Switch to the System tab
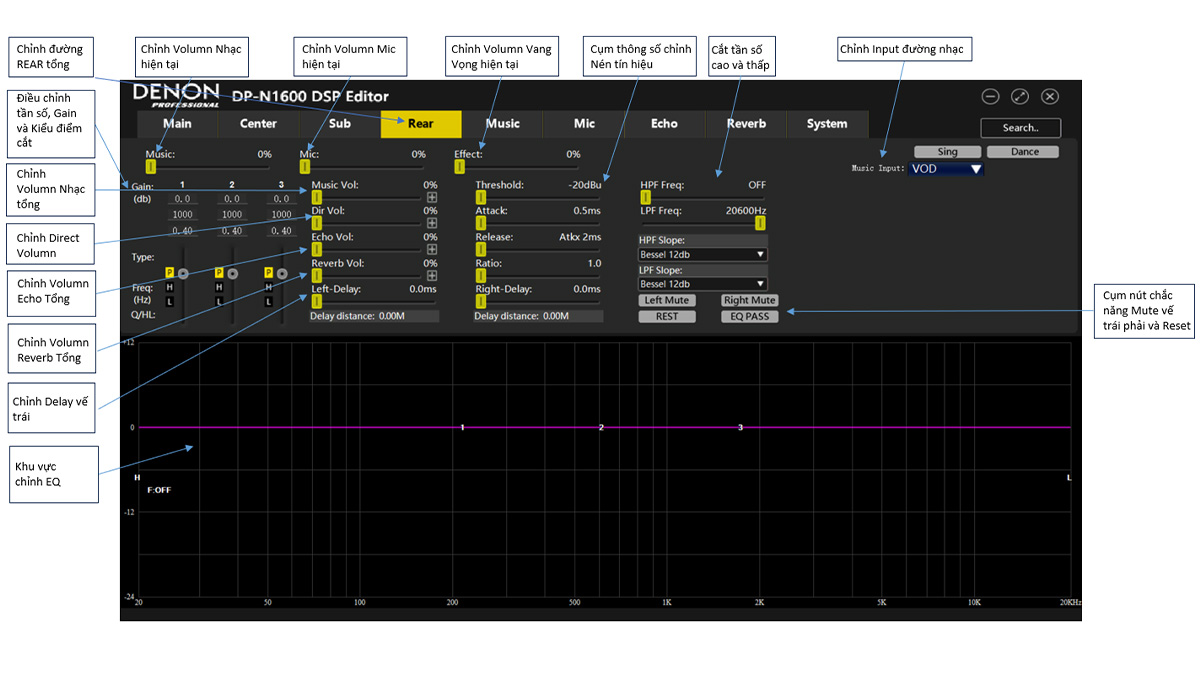The height and width of the screenshot is (686, 1200). (x=827, y=124)
